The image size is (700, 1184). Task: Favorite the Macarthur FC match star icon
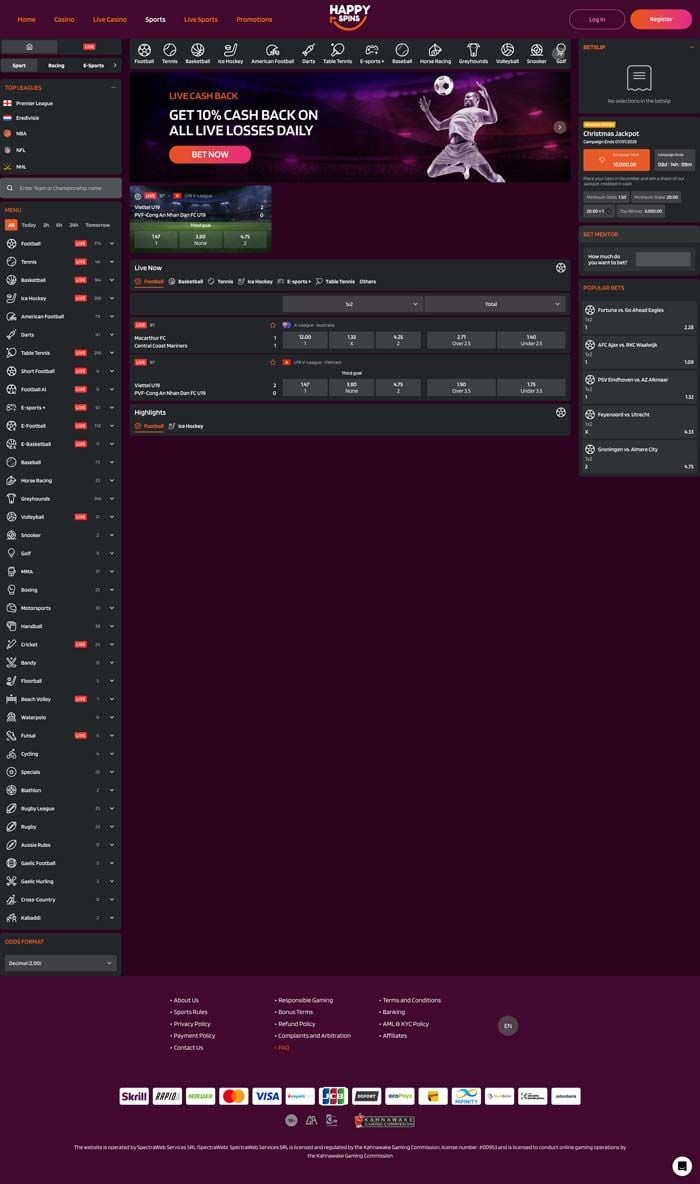(x=273, y=325)
